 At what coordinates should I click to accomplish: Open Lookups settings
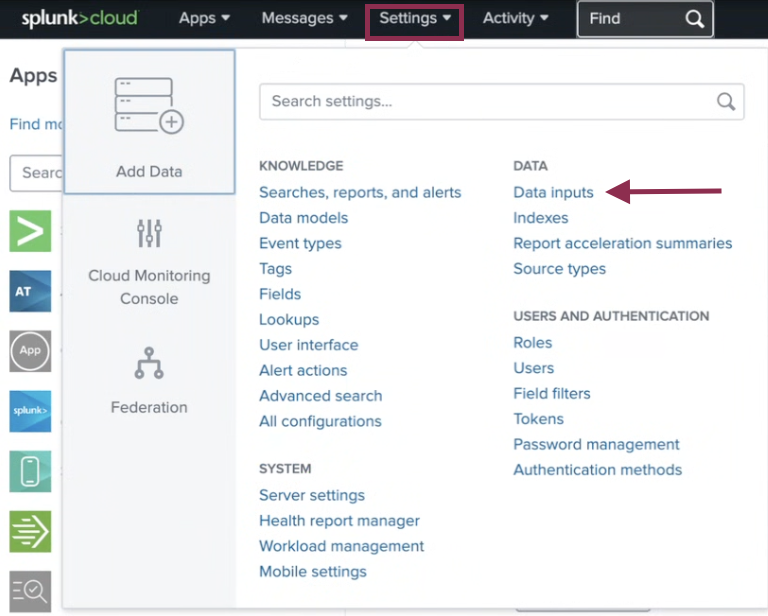(x=289, y=320)
